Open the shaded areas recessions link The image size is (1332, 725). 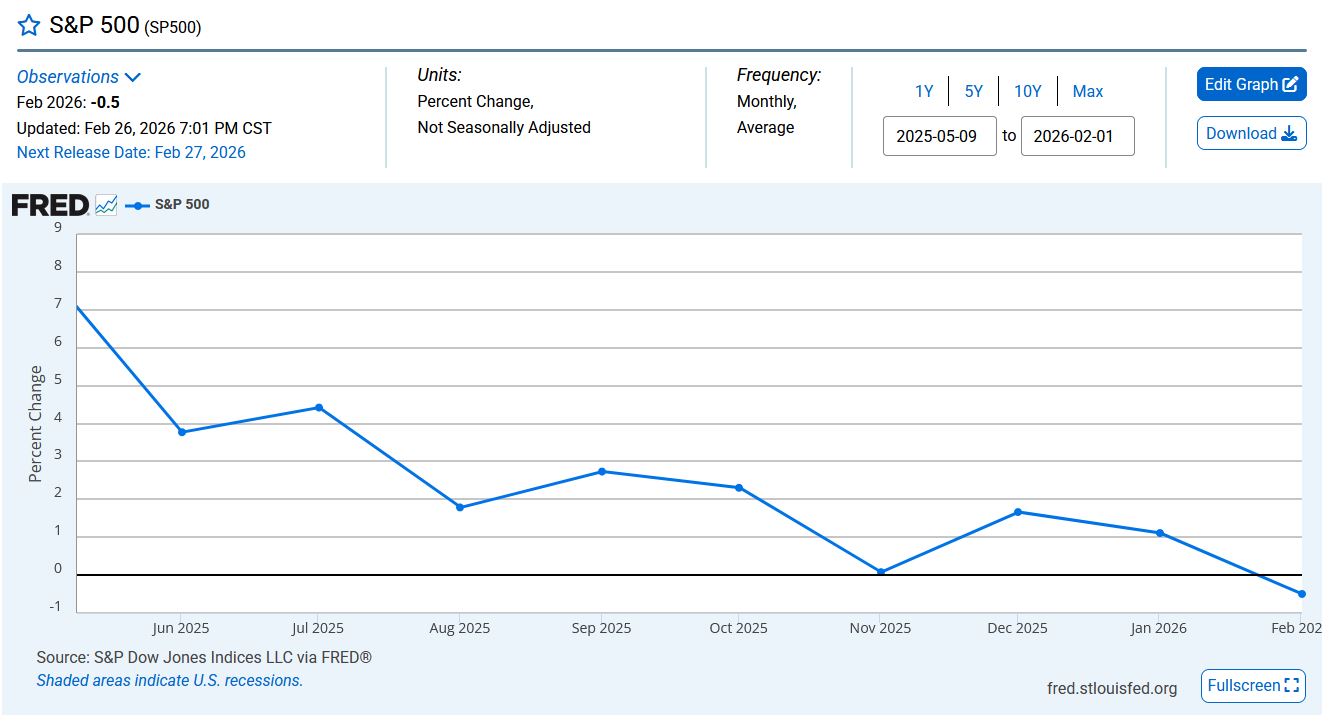(169, 680)
